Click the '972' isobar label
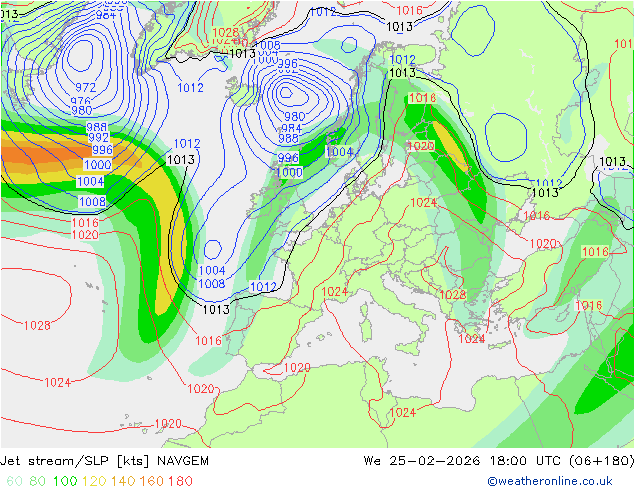Image resolution: width=634 pixels, height=490 pixels. [x=86, y=87]
